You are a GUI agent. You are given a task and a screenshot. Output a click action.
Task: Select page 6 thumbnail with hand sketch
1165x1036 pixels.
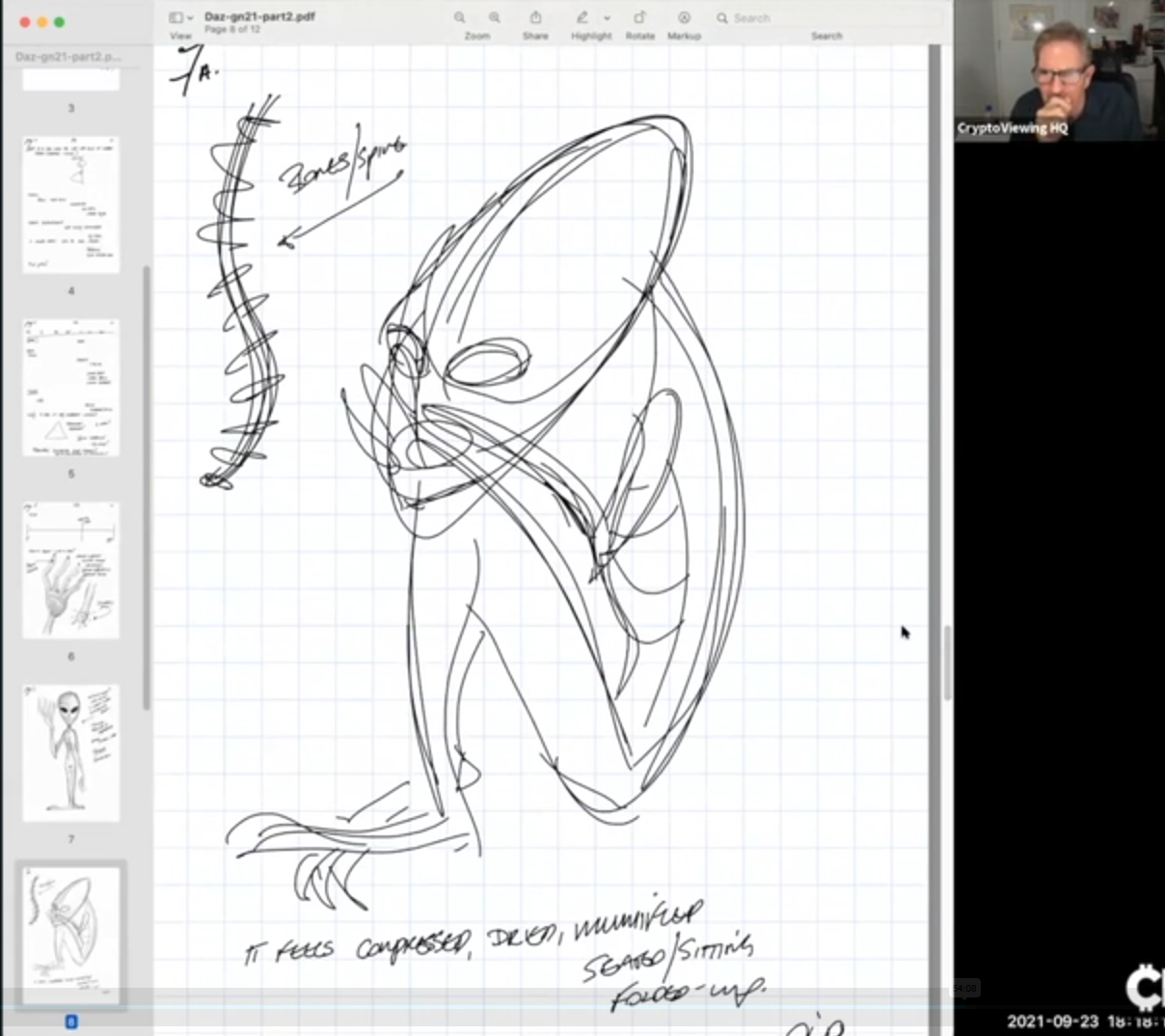[71, 570]
